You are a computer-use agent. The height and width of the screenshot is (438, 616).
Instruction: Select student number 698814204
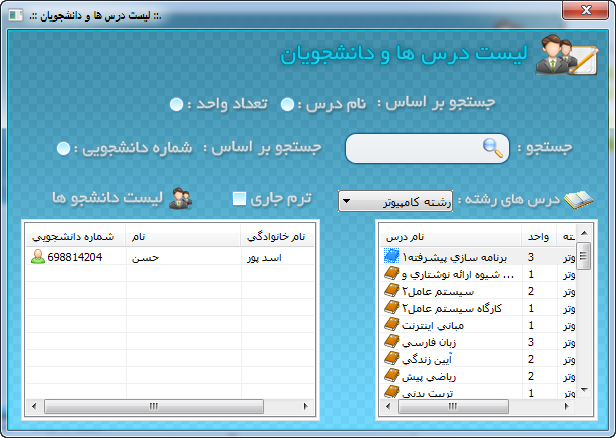tap(75, 257)
